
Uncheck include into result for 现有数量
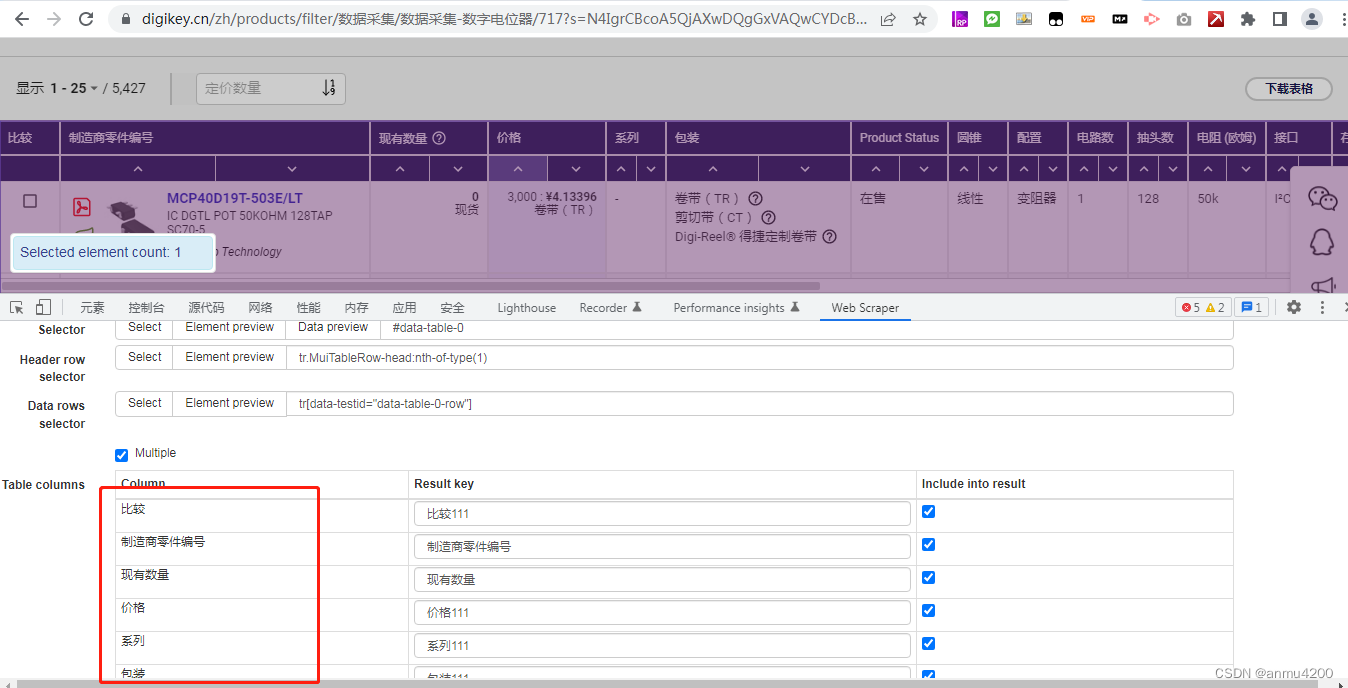pos(928,577)
